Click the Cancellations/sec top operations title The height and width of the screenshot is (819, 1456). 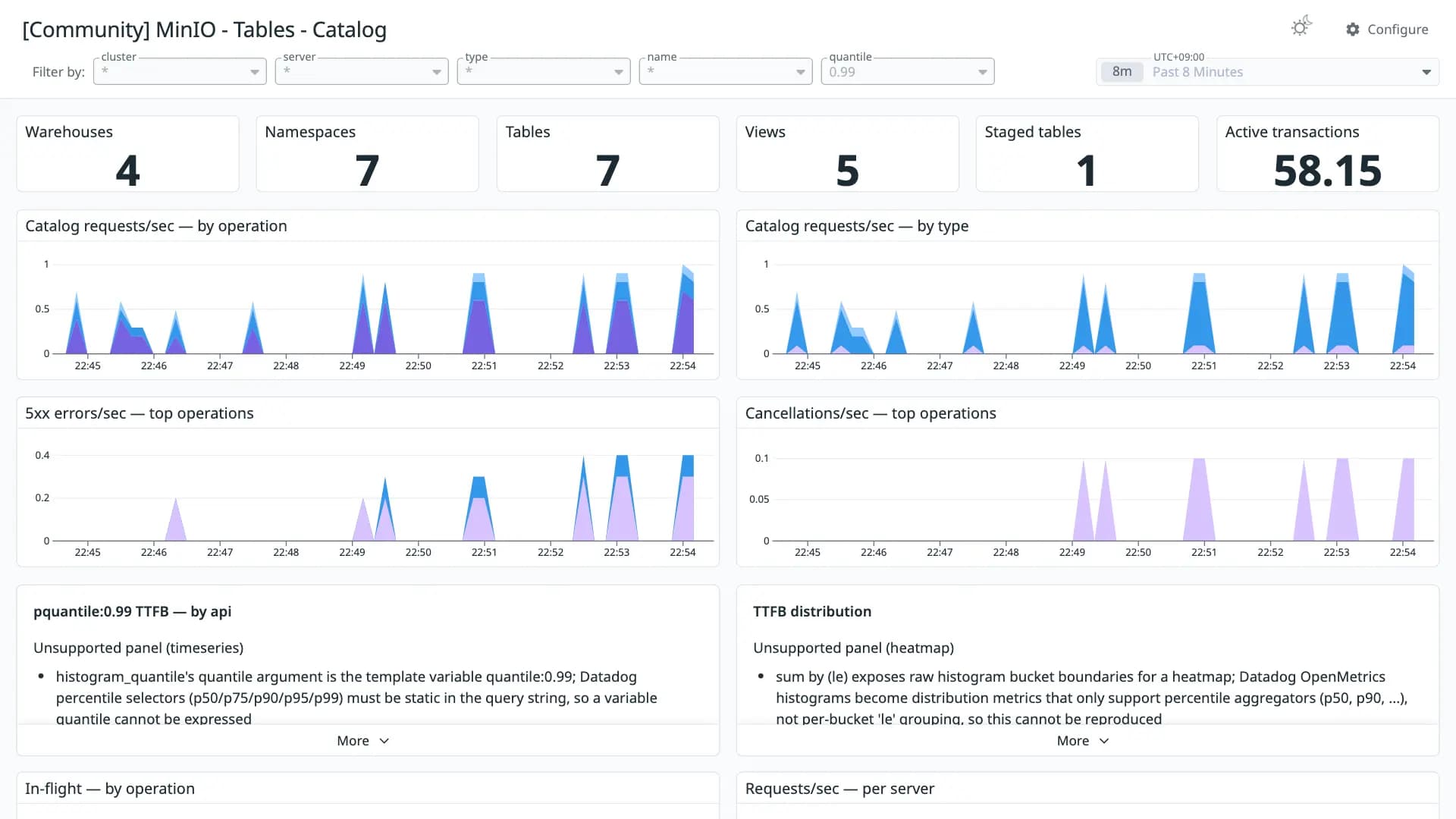(871, 413)
